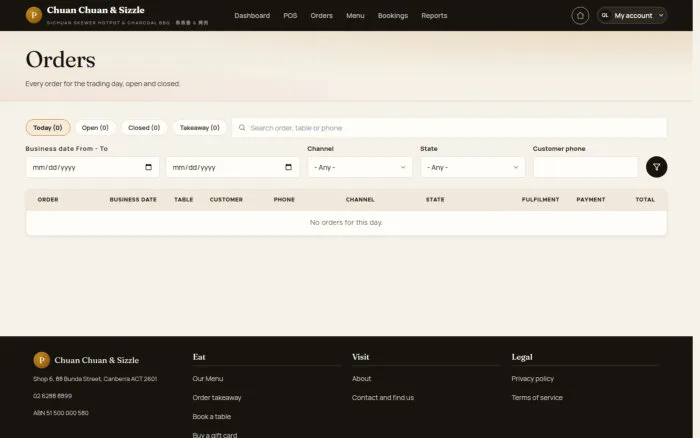700x438 pixels.
Task: Select the Today (0) filter pill
Action: click(48, 128)
